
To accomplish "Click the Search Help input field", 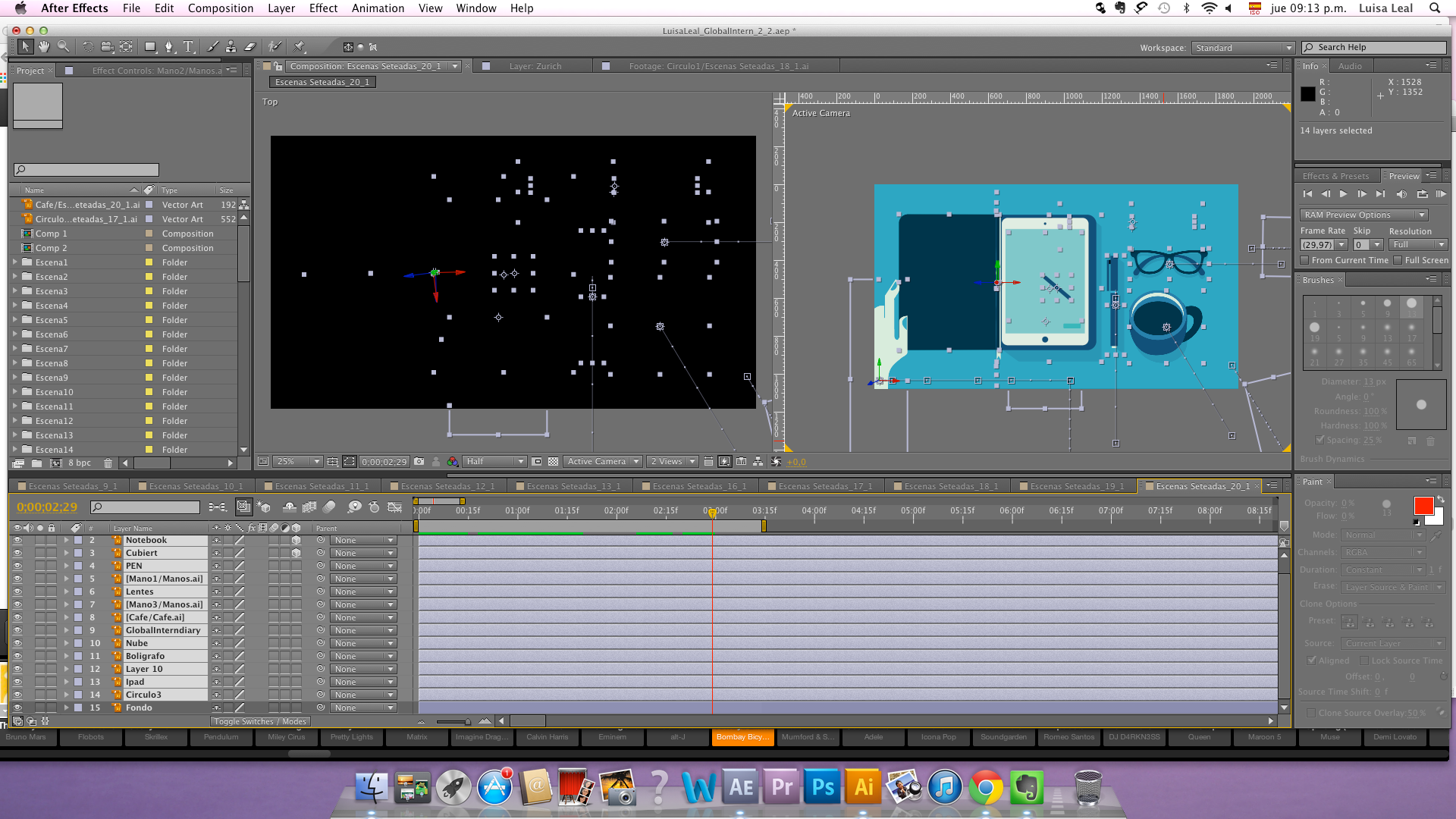I will (x=1374, y=48).
